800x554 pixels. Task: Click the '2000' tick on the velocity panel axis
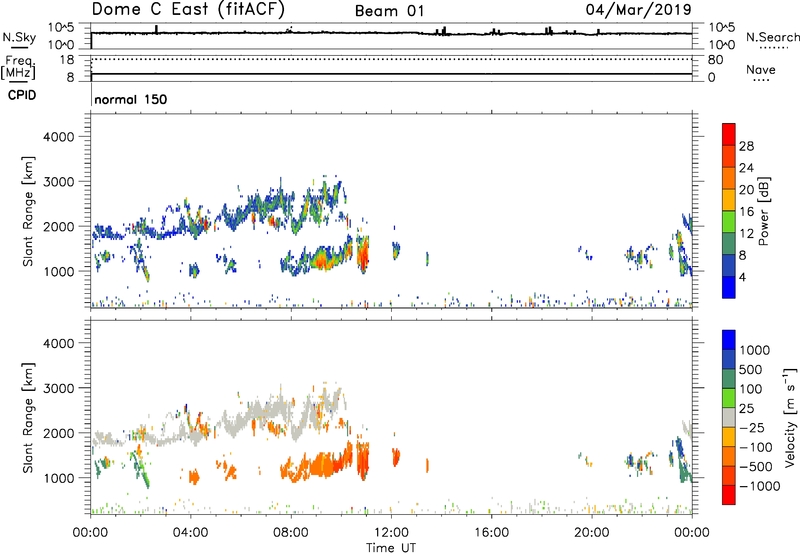point(58,433)
